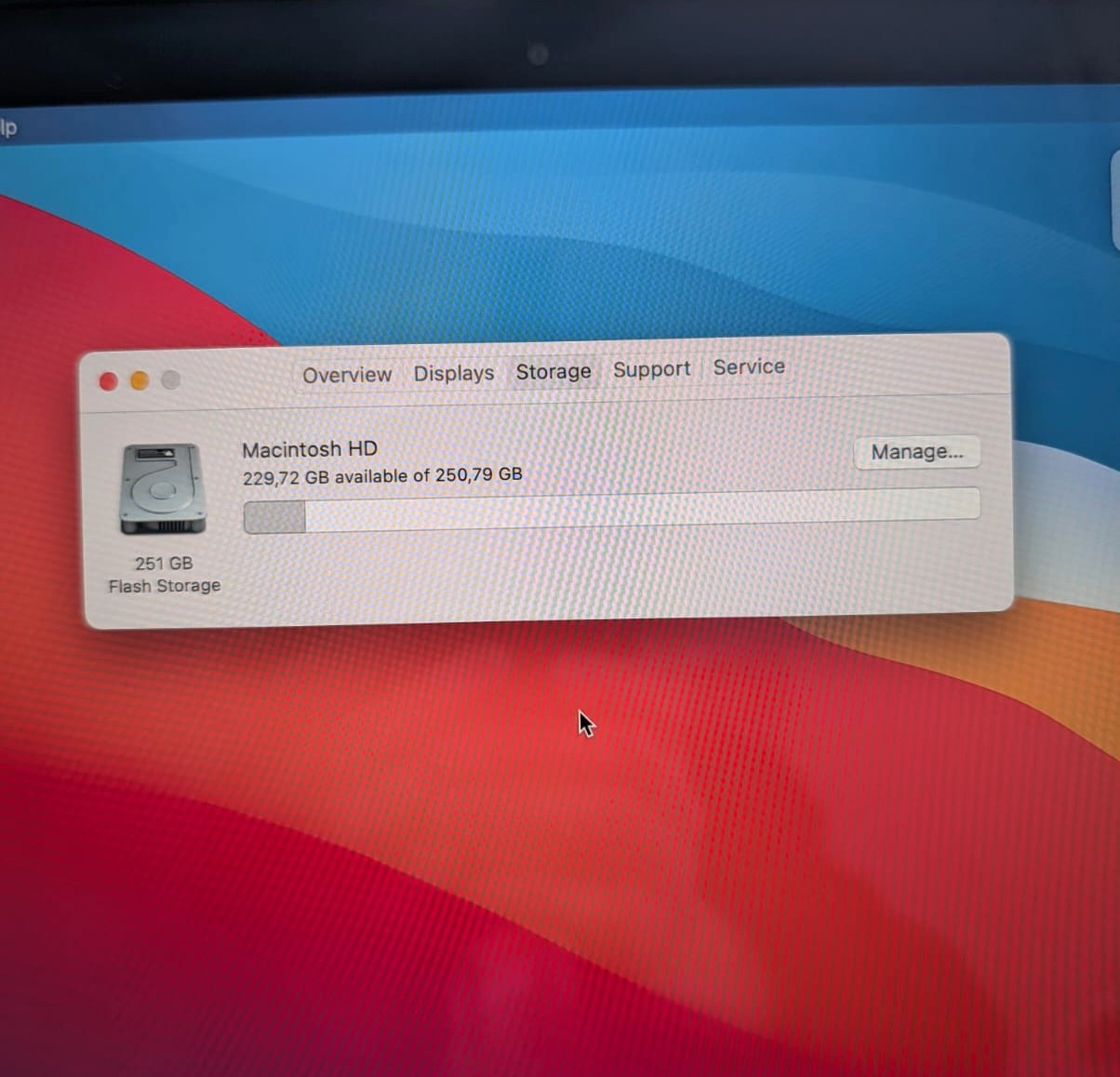
Task: Click the 'Flash Storage' label
Action: pyautogui.click(x=165, y=586)
